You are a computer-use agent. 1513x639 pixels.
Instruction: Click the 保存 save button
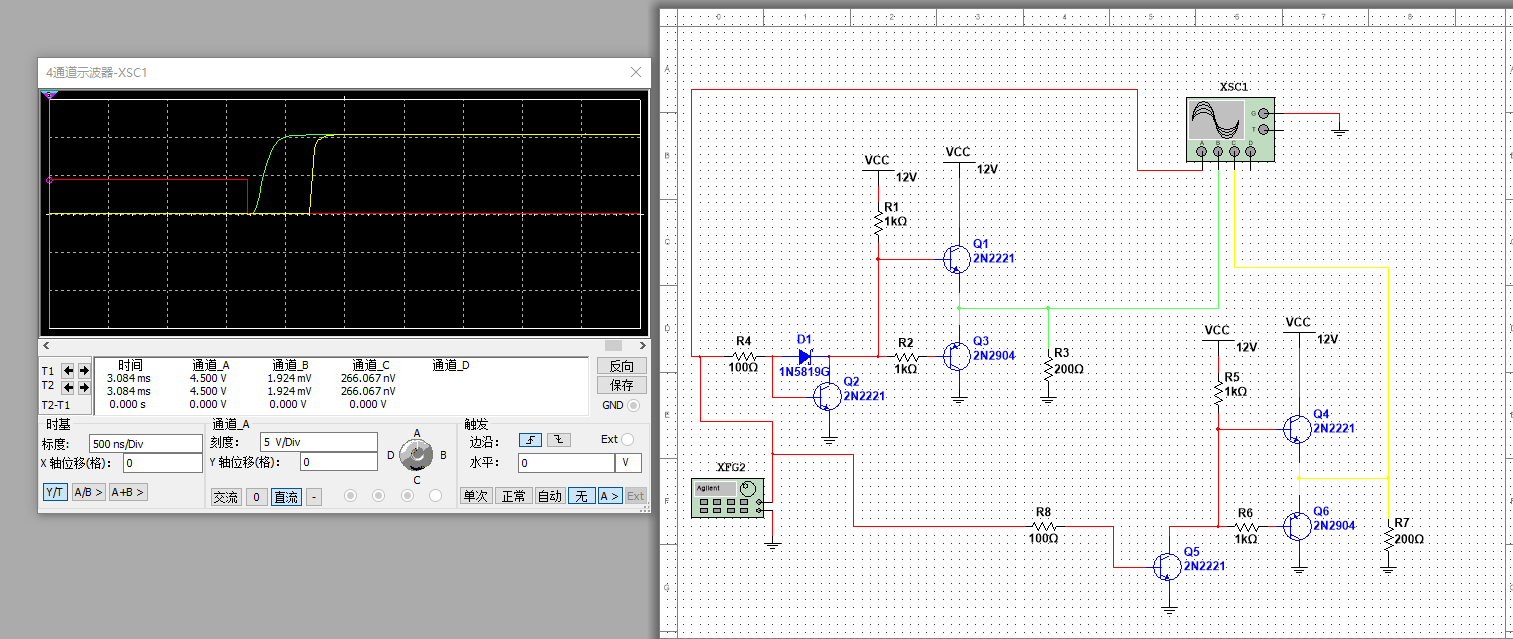[x=621, y=385]
